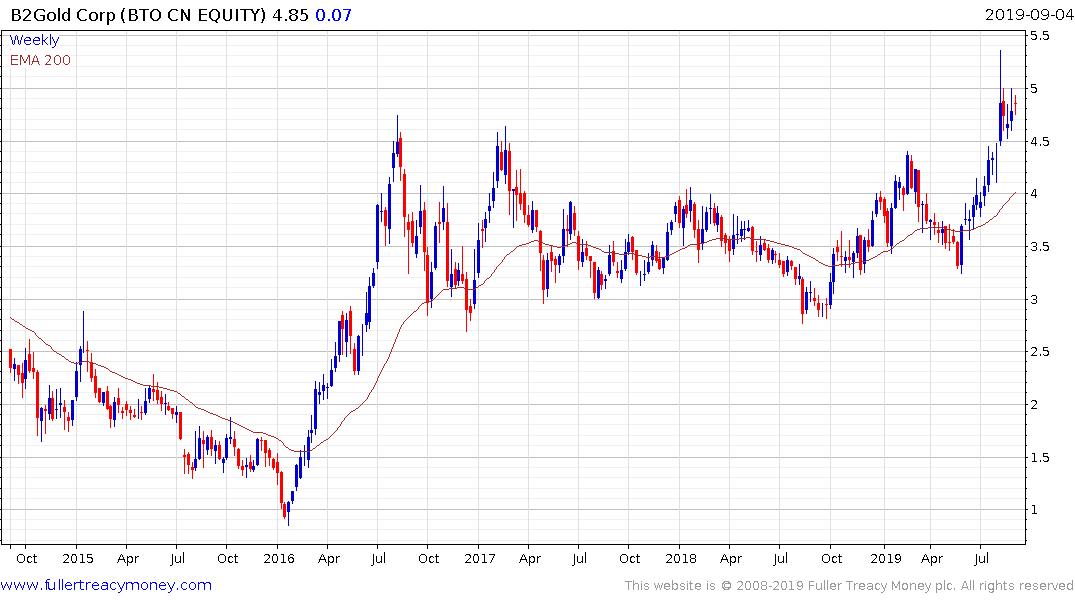Click the date 2019-09-04

1028,14
